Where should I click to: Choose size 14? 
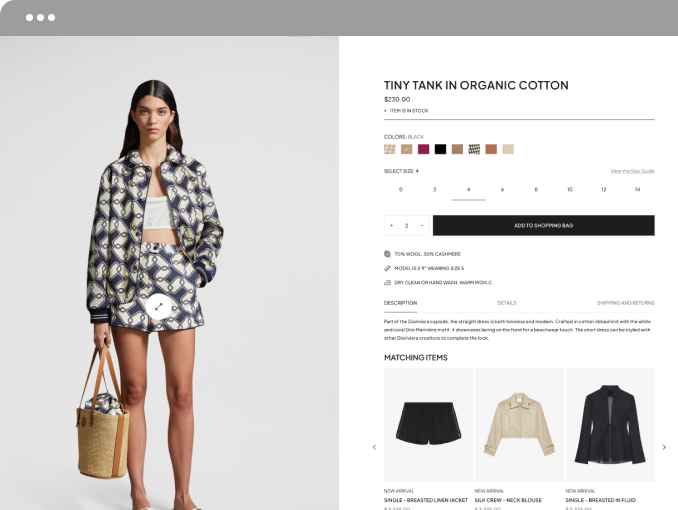click(637, 189)
